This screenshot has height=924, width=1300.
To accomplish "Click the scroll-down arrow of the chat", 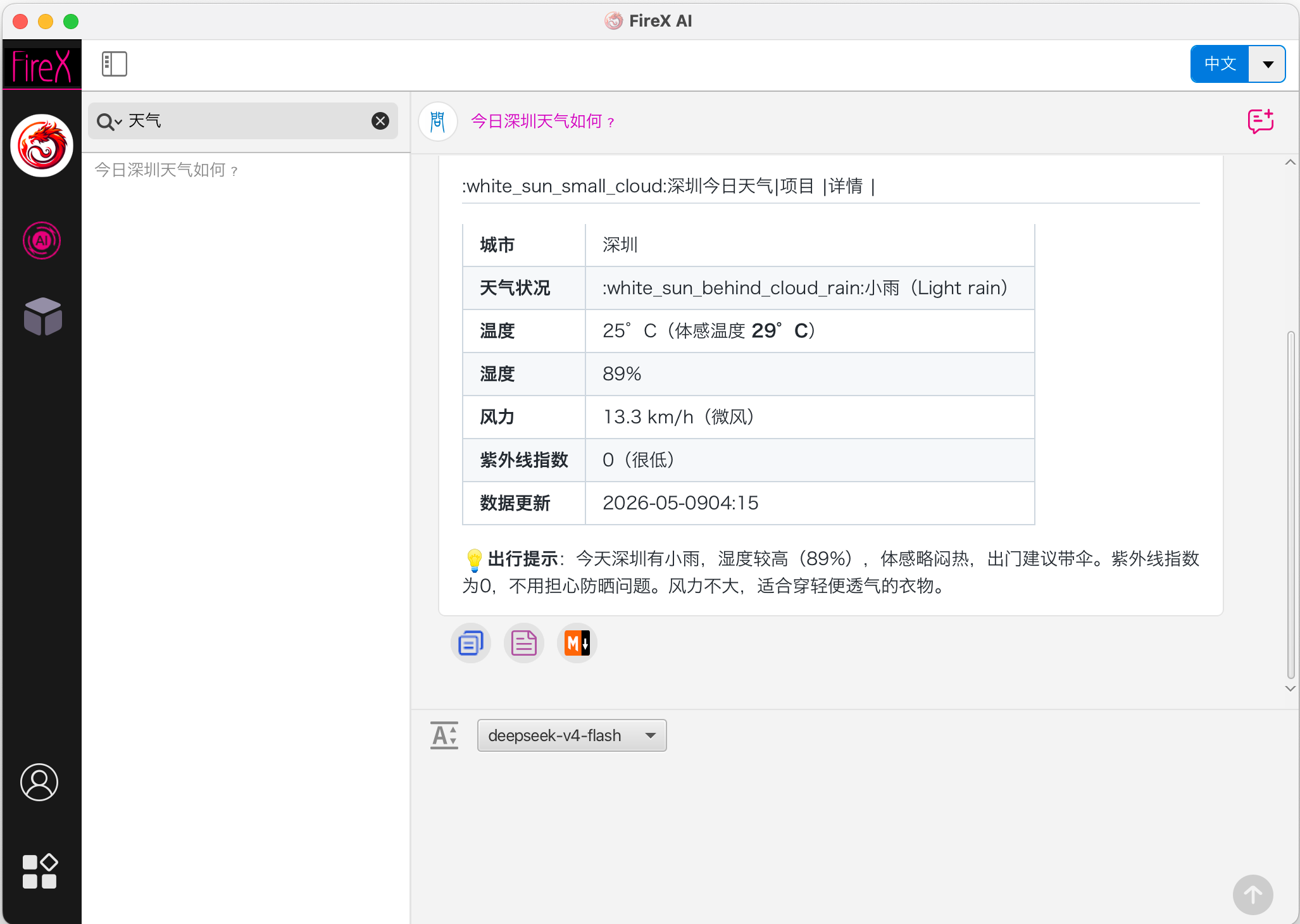I will pyautogui.click(x=1291, y=689).
